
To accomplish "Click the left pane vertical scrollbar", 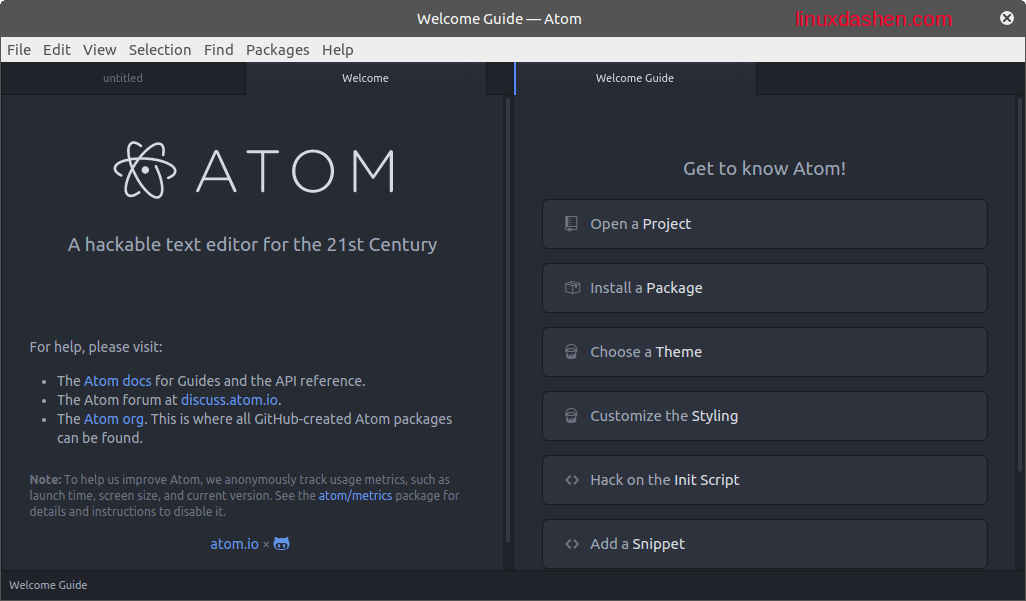I will (507, 320).
